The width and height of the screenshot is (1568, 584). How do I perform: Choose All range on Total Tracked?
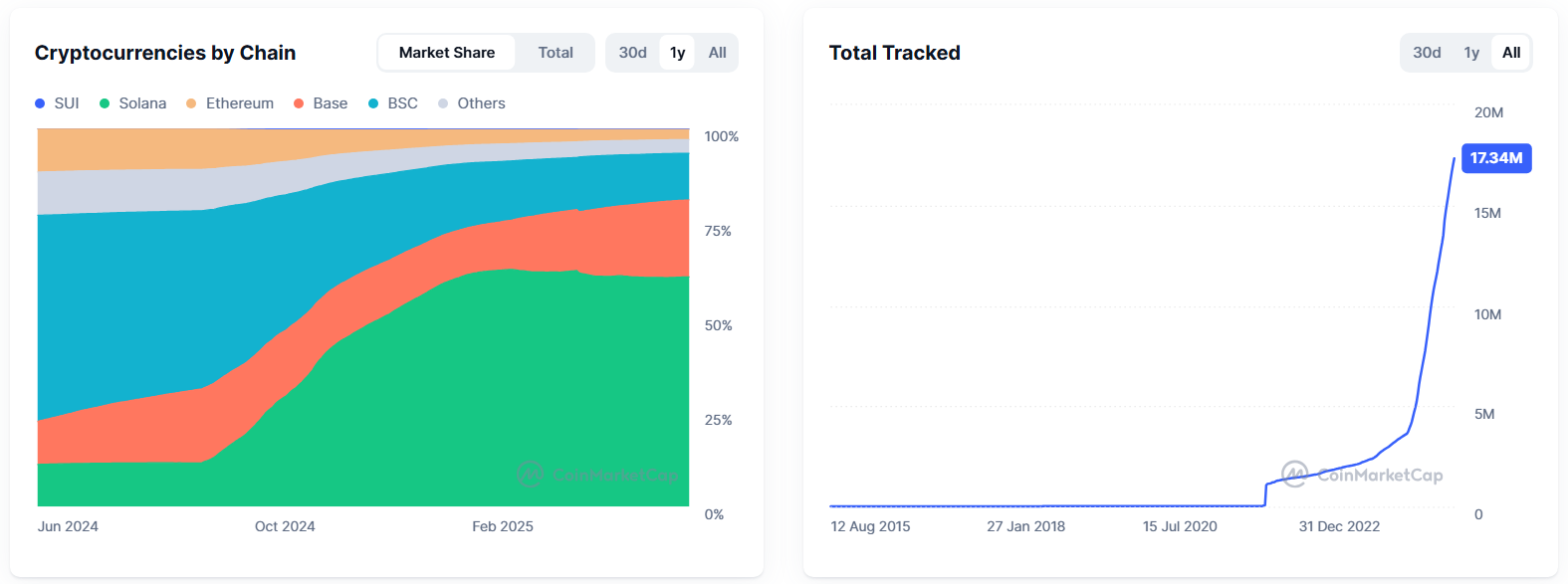(x=1511, y=53)
